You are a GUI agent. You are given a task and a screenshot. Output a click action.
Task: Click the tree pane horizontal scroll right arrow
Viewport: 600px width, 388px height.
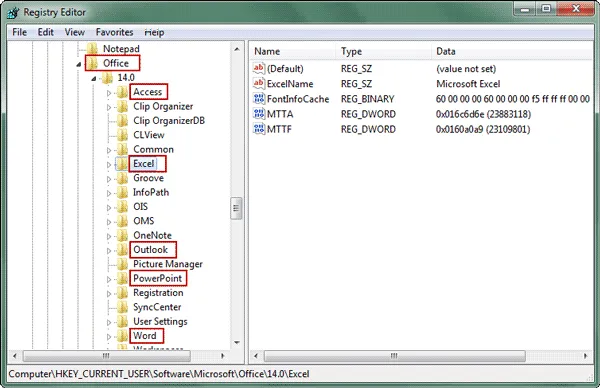(223, 356)
